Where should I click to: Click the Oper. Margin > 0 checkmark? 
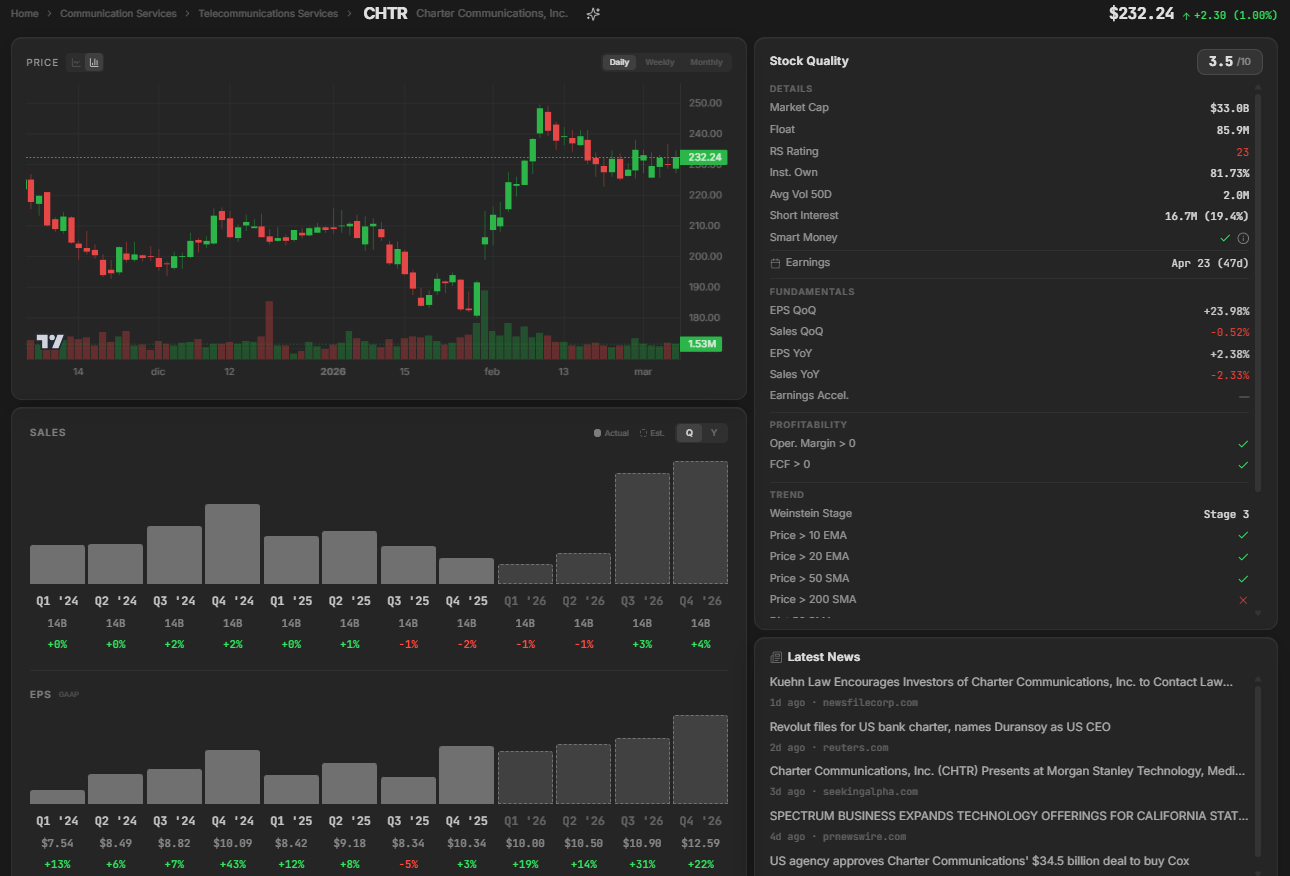tap(1243, 443)
